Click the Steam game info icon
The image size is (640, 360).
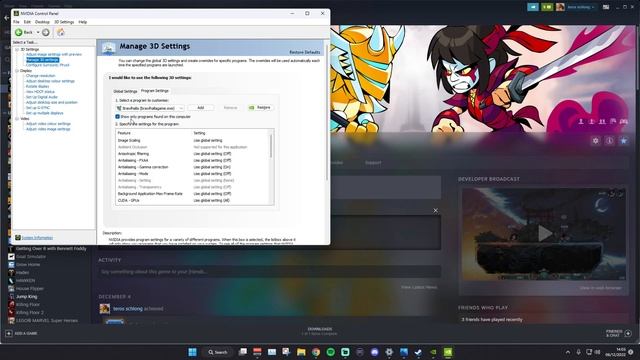(609, 141)
